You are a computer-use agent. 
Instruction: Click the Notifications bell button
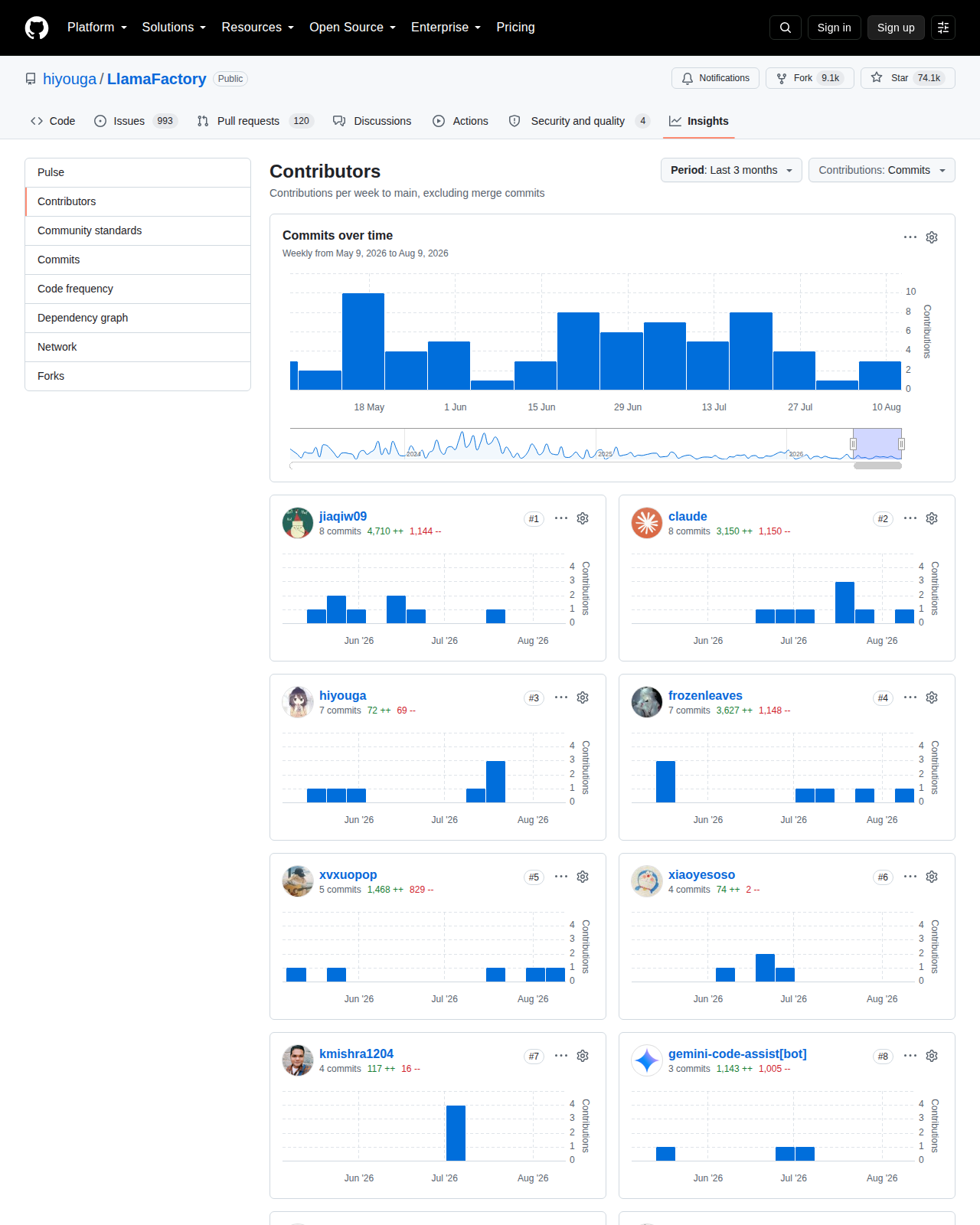pyautogui.click(x=716, y=78)
